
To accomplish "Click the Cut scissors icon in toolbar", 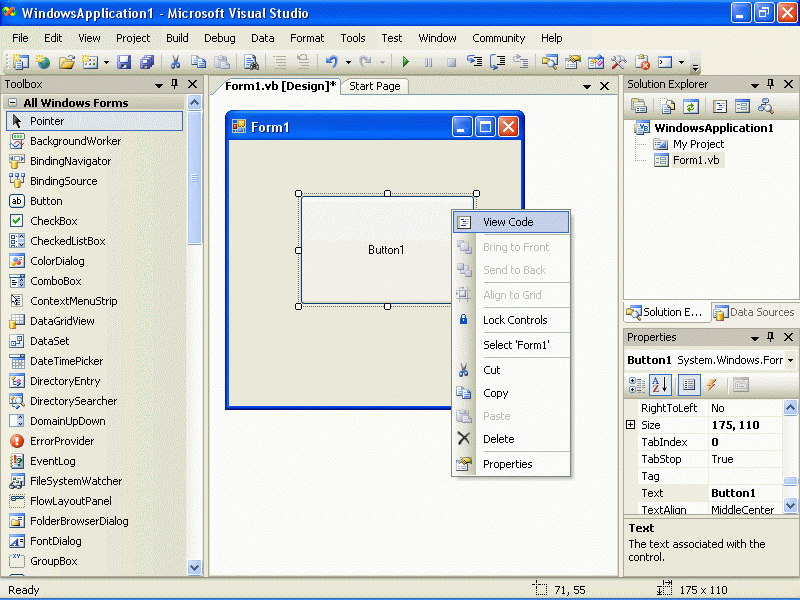I will (175, 62).
